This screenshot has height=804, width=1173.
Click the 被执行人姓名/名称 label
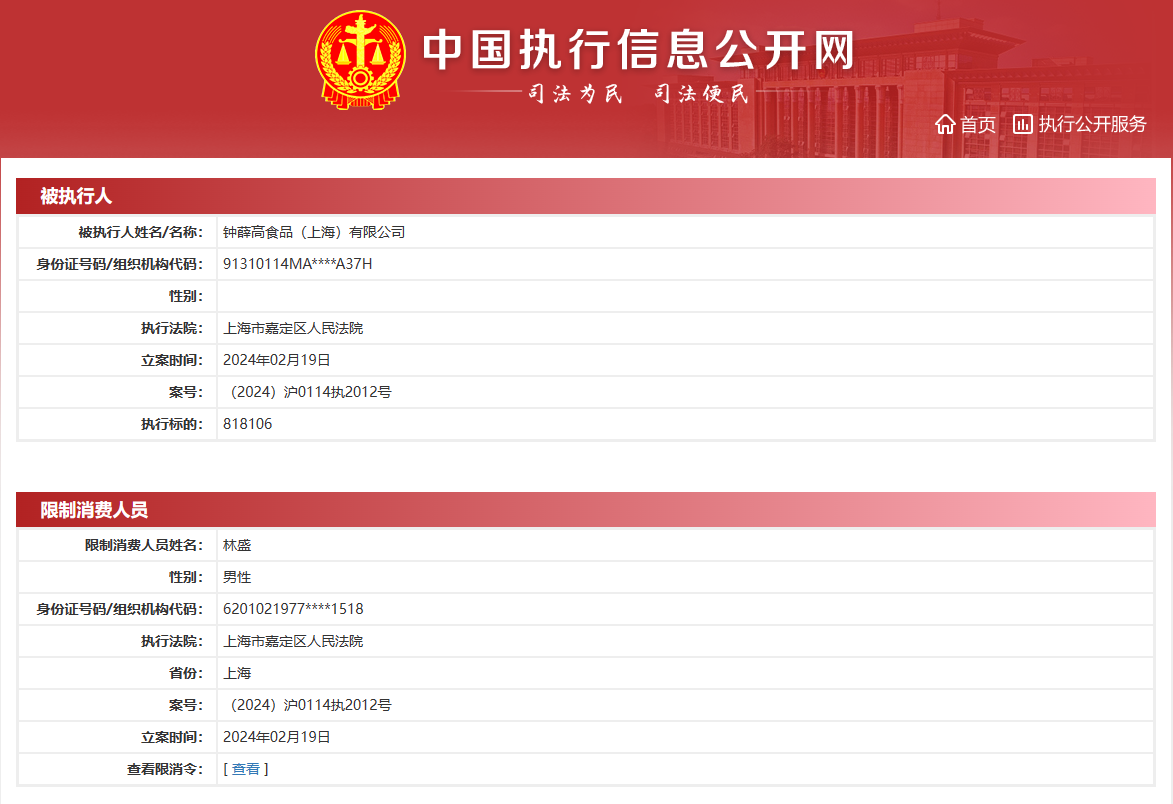tap(141, 233)
